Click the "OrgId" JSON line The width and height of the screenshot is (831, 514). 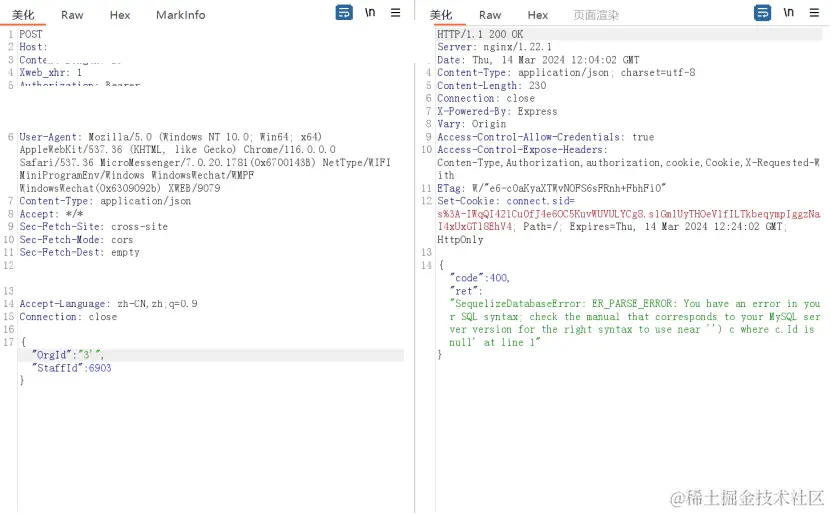click(x=68, y=355)
